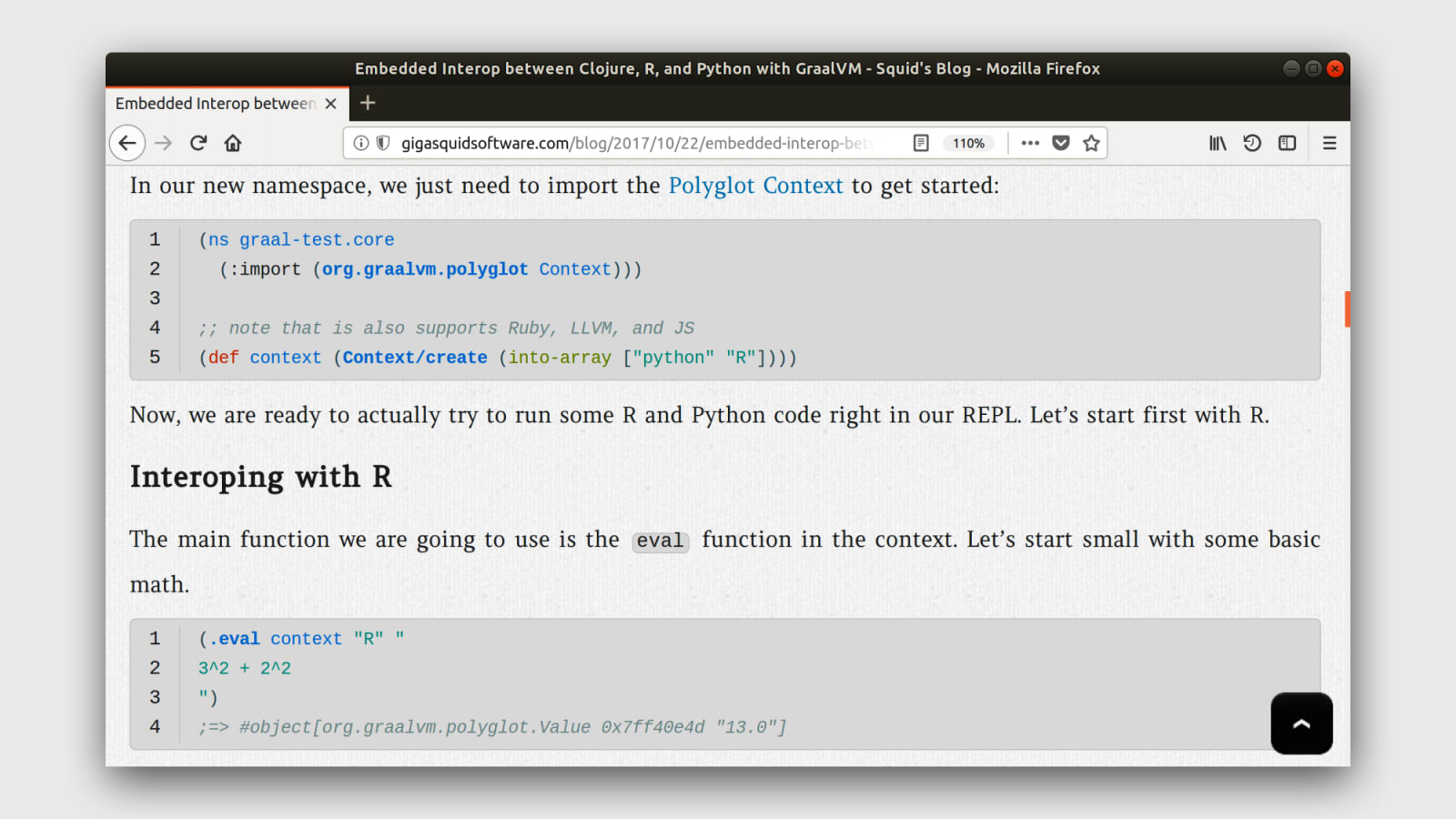Show site information via the info icon

360,143
